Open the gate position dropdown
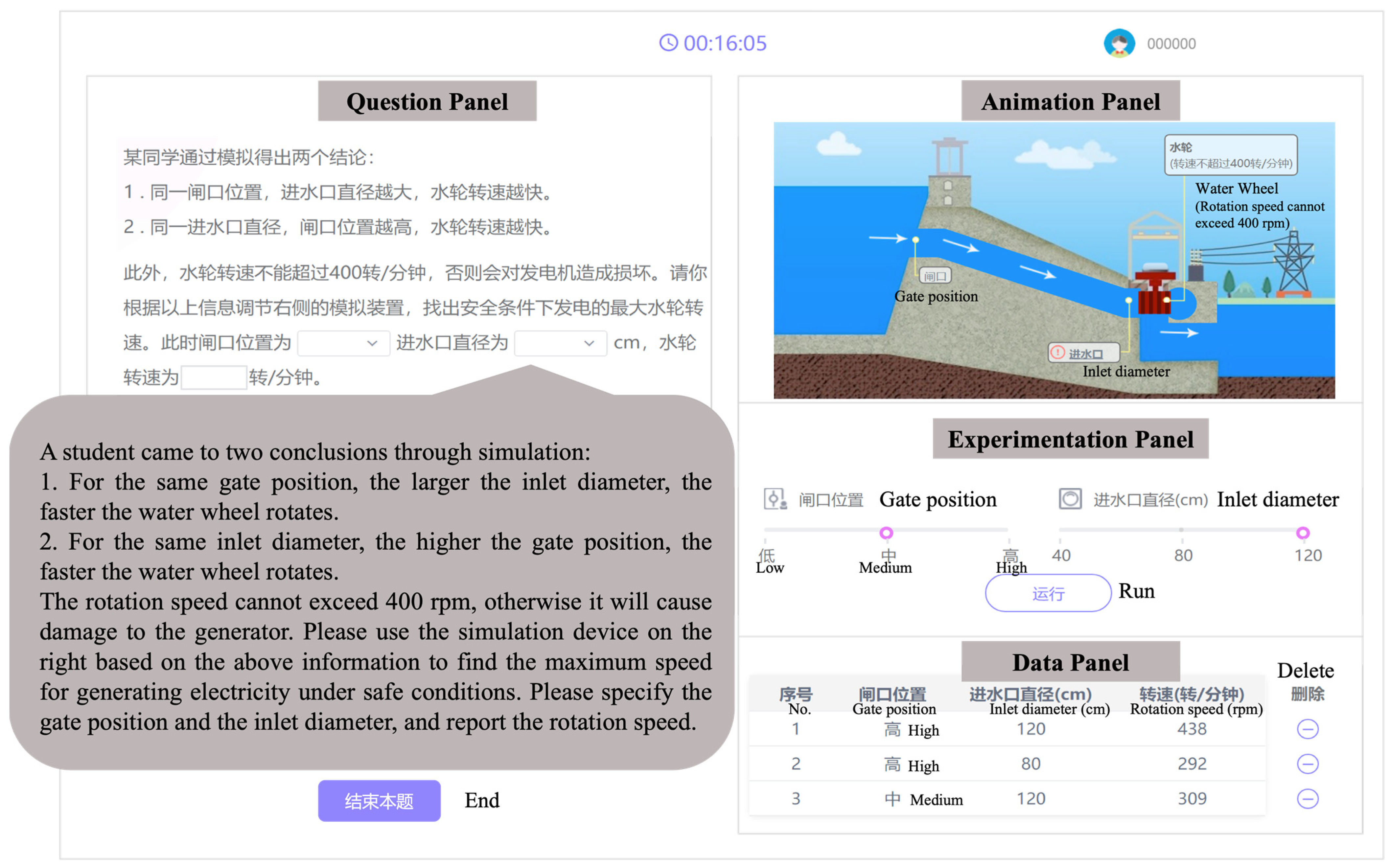Screen dimensions: 1391x868 (343, 343)
